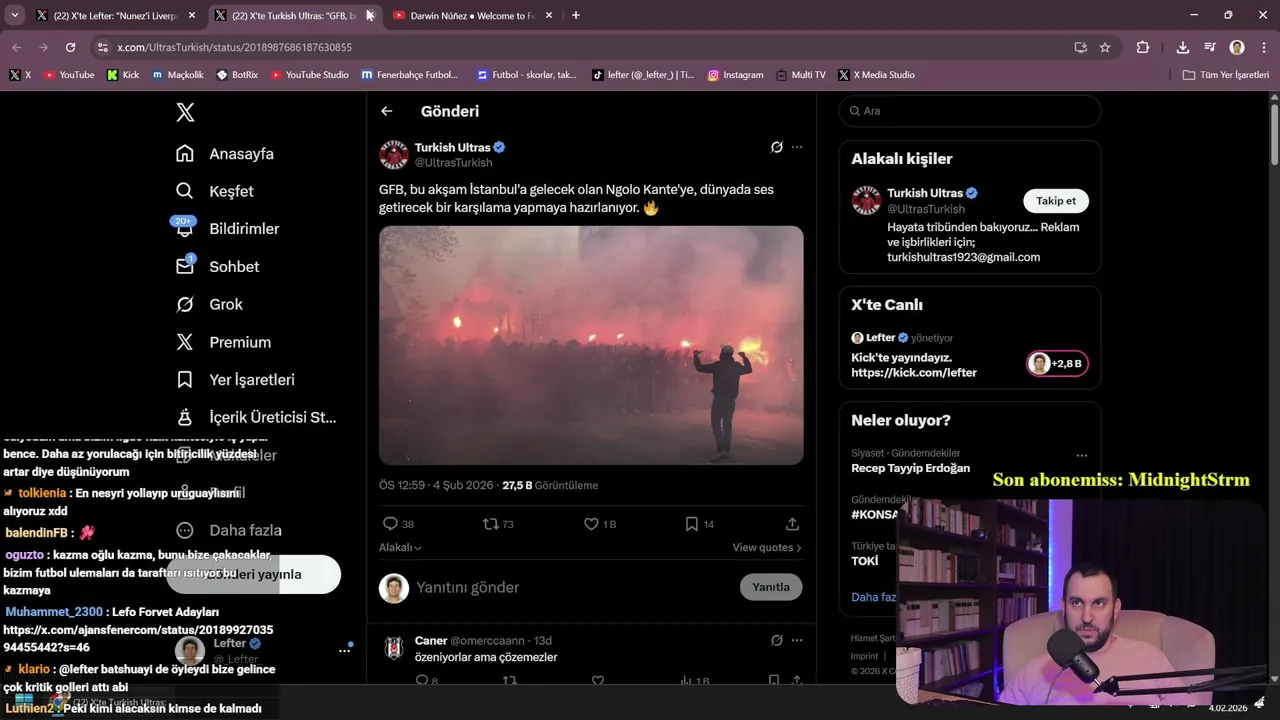Open browser extensions puzzle icon

pyautogui.click(x=1142, y=47)
